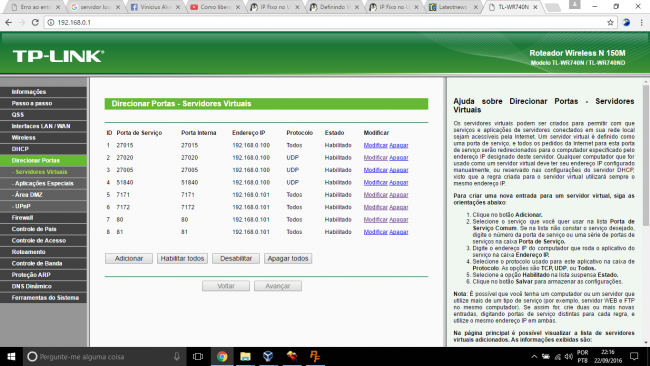Open Controle de Acesso menu
This screenshot has height=366, width=650.
click(44, 240)
